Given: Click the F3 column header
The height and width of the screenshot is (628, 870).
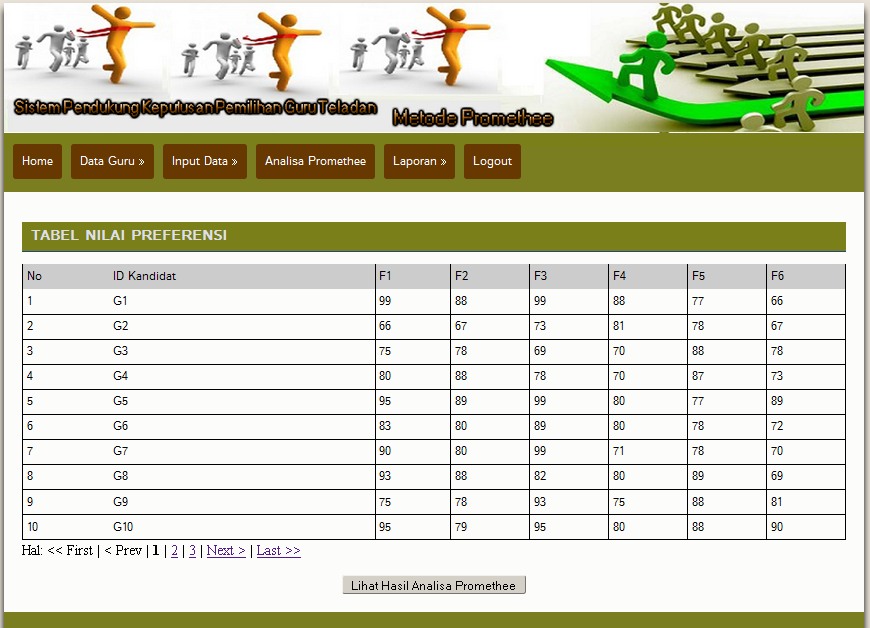Looking at the screenshot, I should point(569,276).
